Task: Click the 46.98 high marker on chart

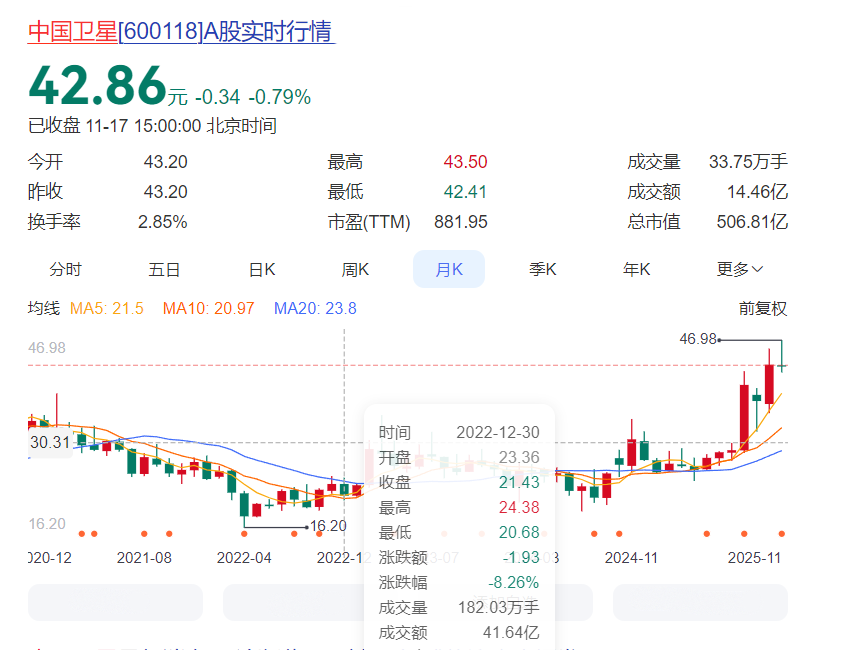Action: (x=698, y=339)
